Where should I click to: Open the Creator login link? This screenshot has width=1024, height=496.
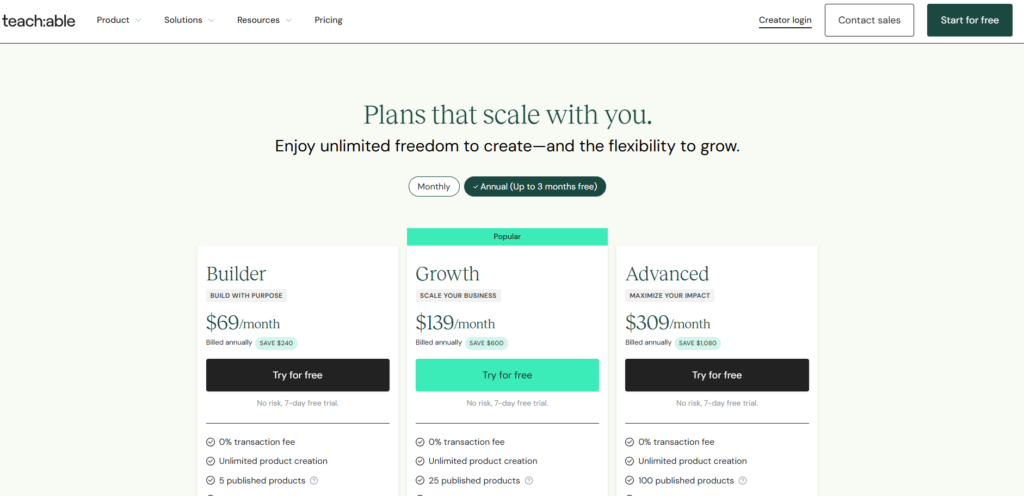785,20
